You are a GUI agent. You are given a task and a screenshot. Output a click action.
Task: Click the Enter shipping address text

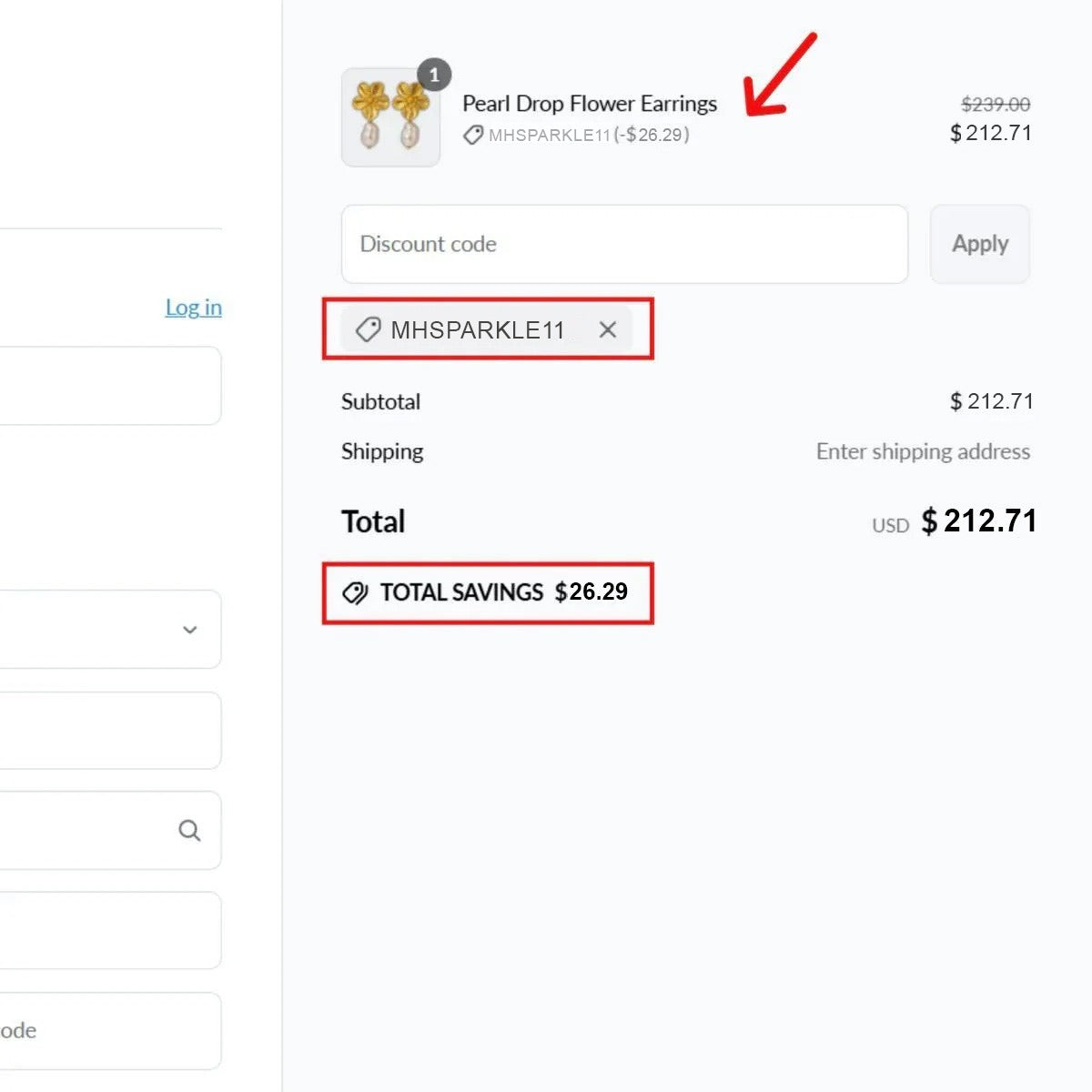pos(923,451)
